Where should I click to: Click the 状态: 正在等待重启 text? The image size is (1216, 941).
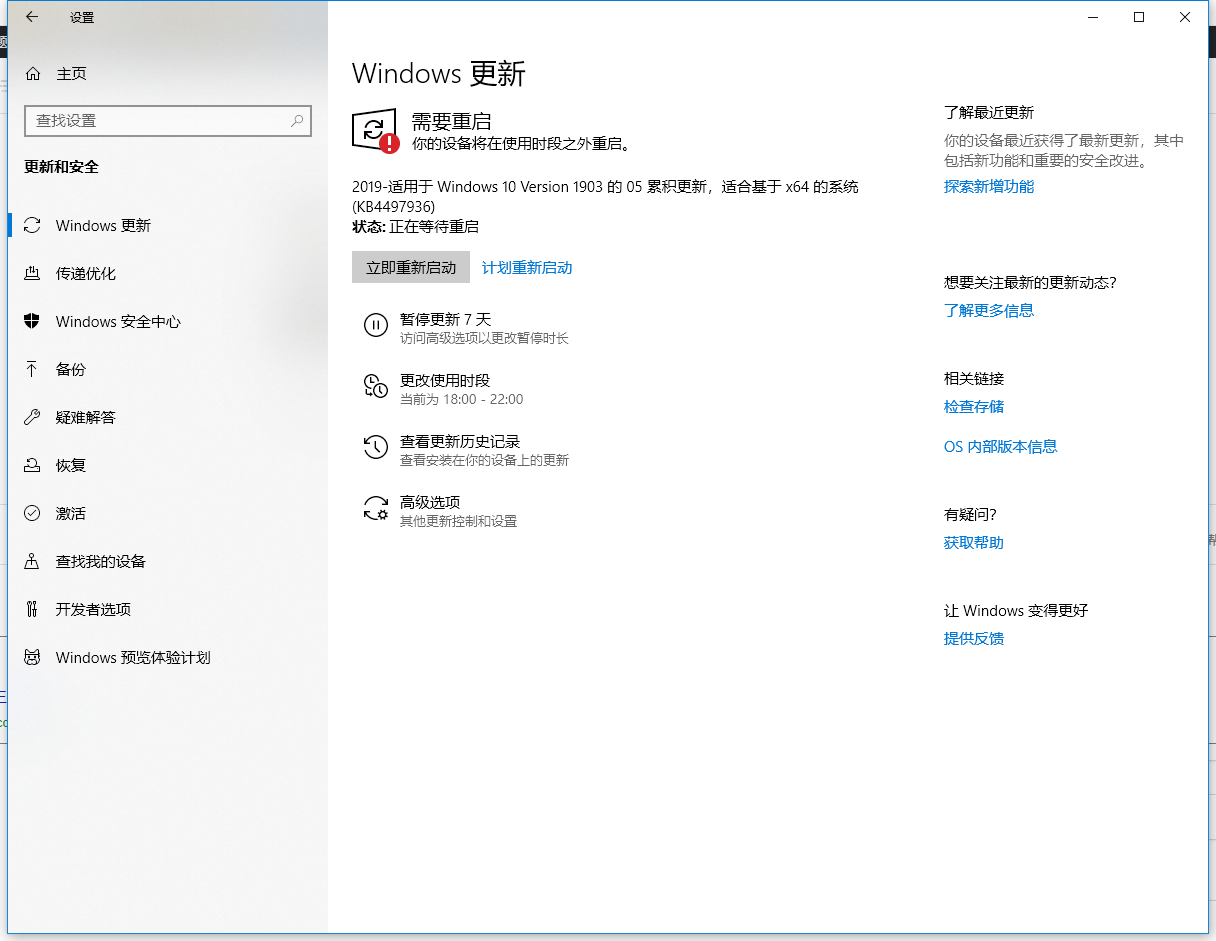click(415, 227)
